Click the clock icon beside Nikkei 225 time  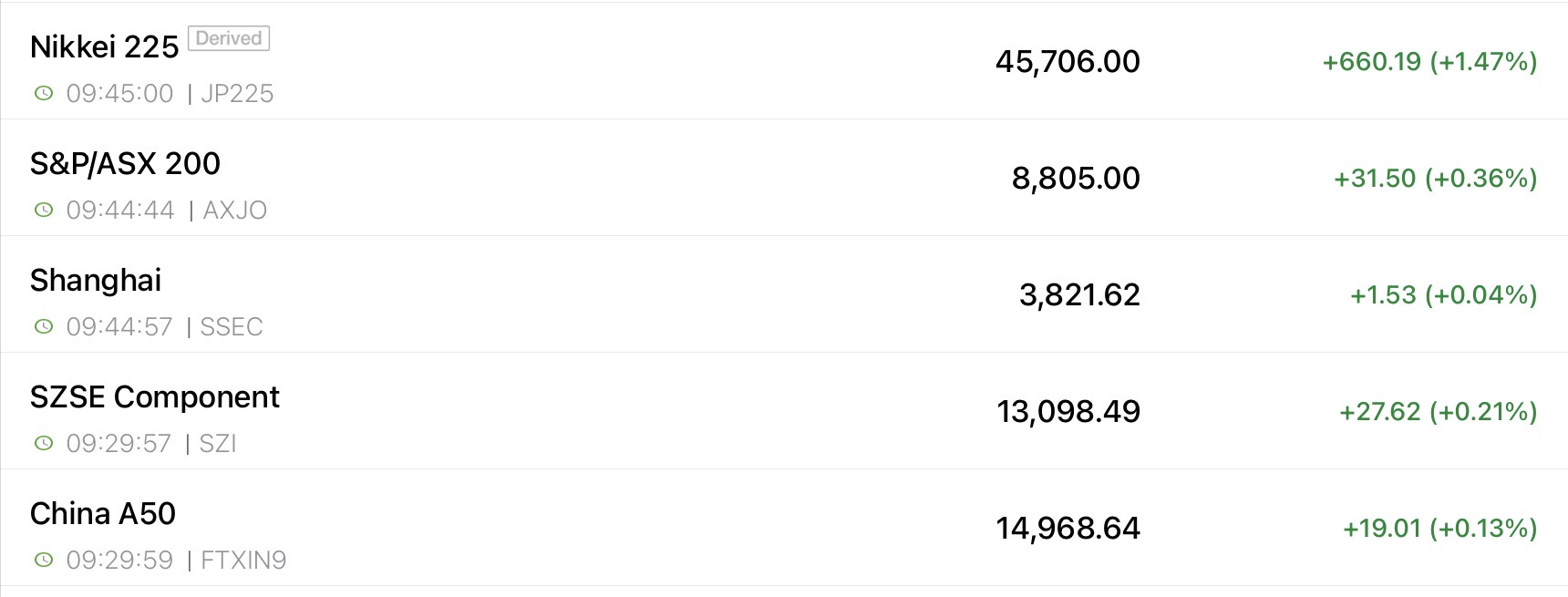pyautogui.click(x=43, y=94)
